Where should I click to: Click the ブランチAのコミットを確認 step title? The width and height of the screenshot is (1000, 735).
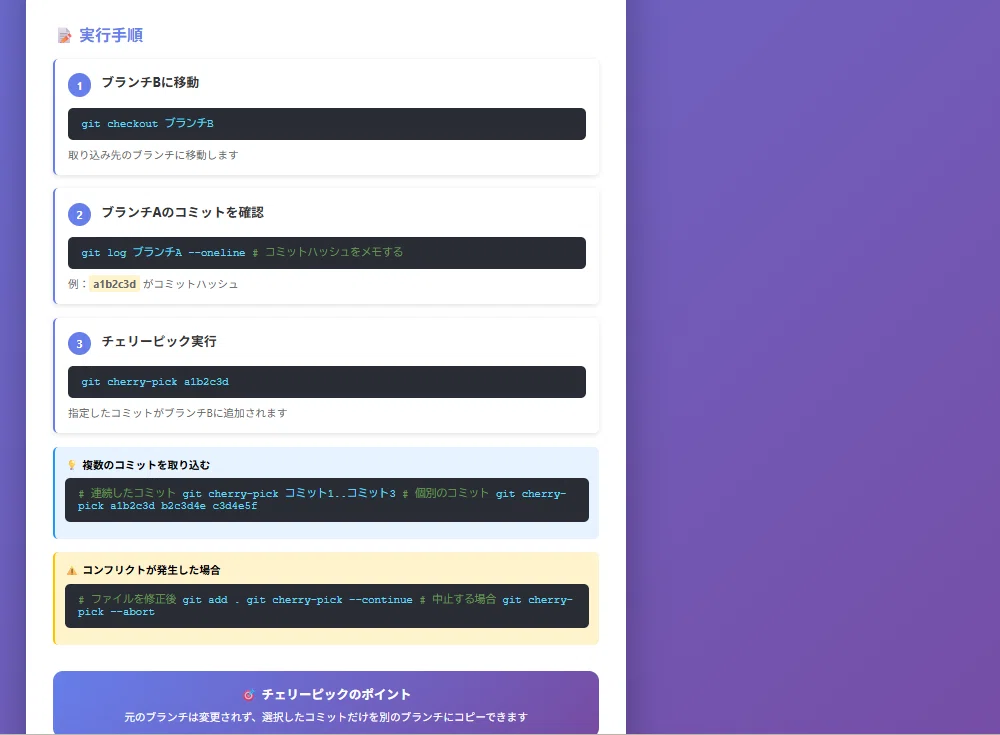[183, 212]
